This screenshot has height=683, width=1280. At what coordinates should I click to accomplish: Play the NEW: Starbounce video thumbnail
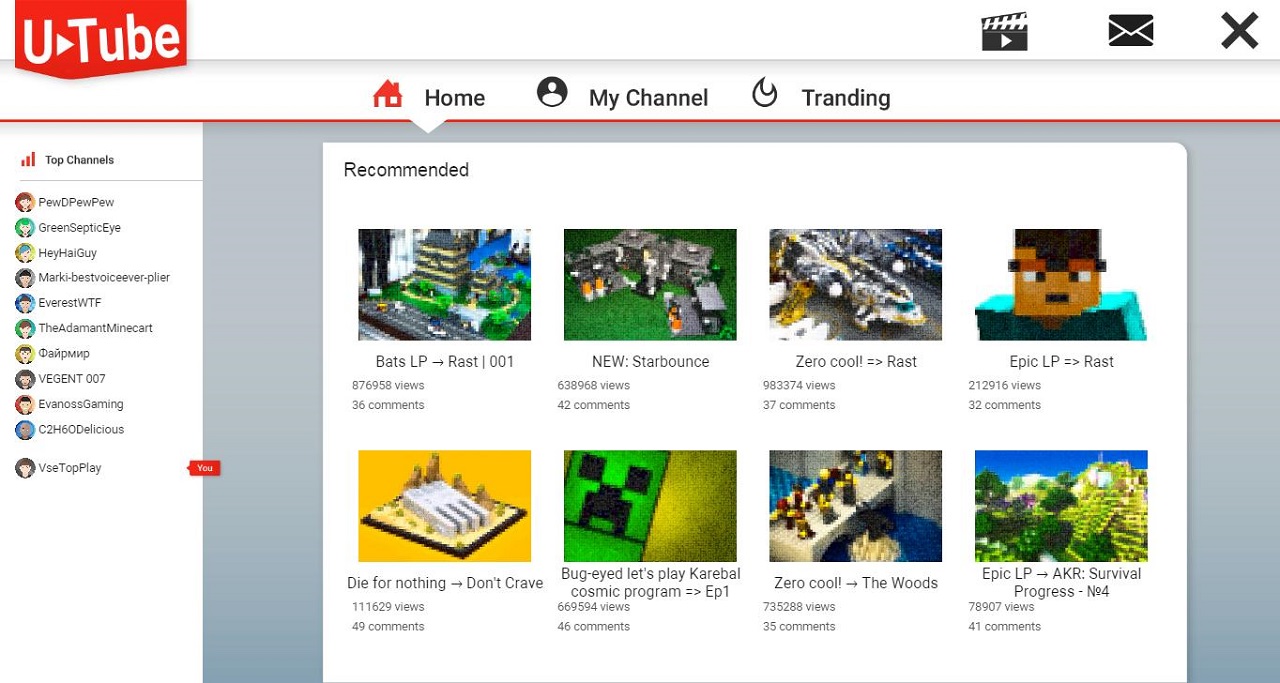(650, 285)
